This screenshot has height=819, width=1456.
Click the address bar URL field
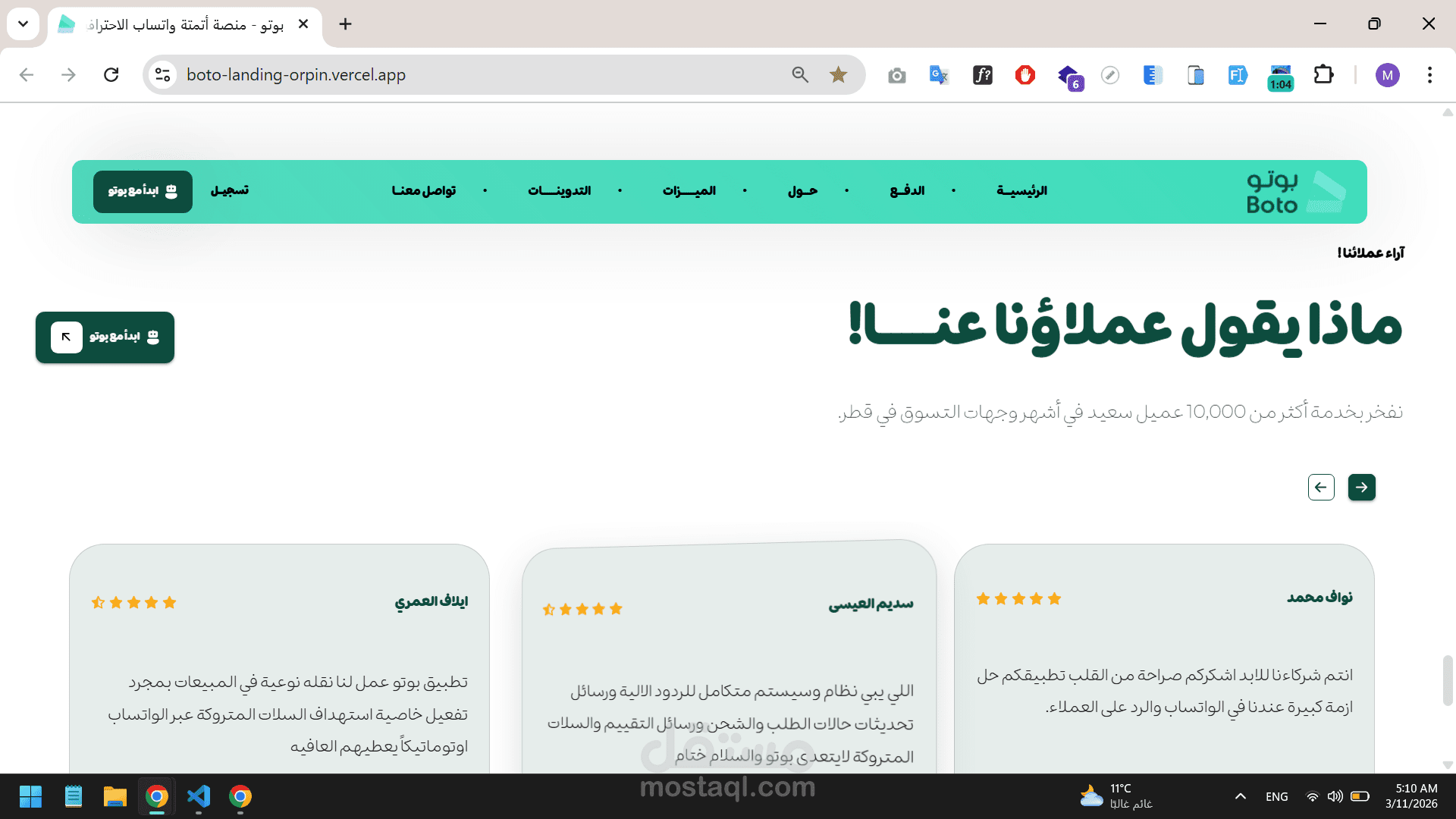pos(455,74)
